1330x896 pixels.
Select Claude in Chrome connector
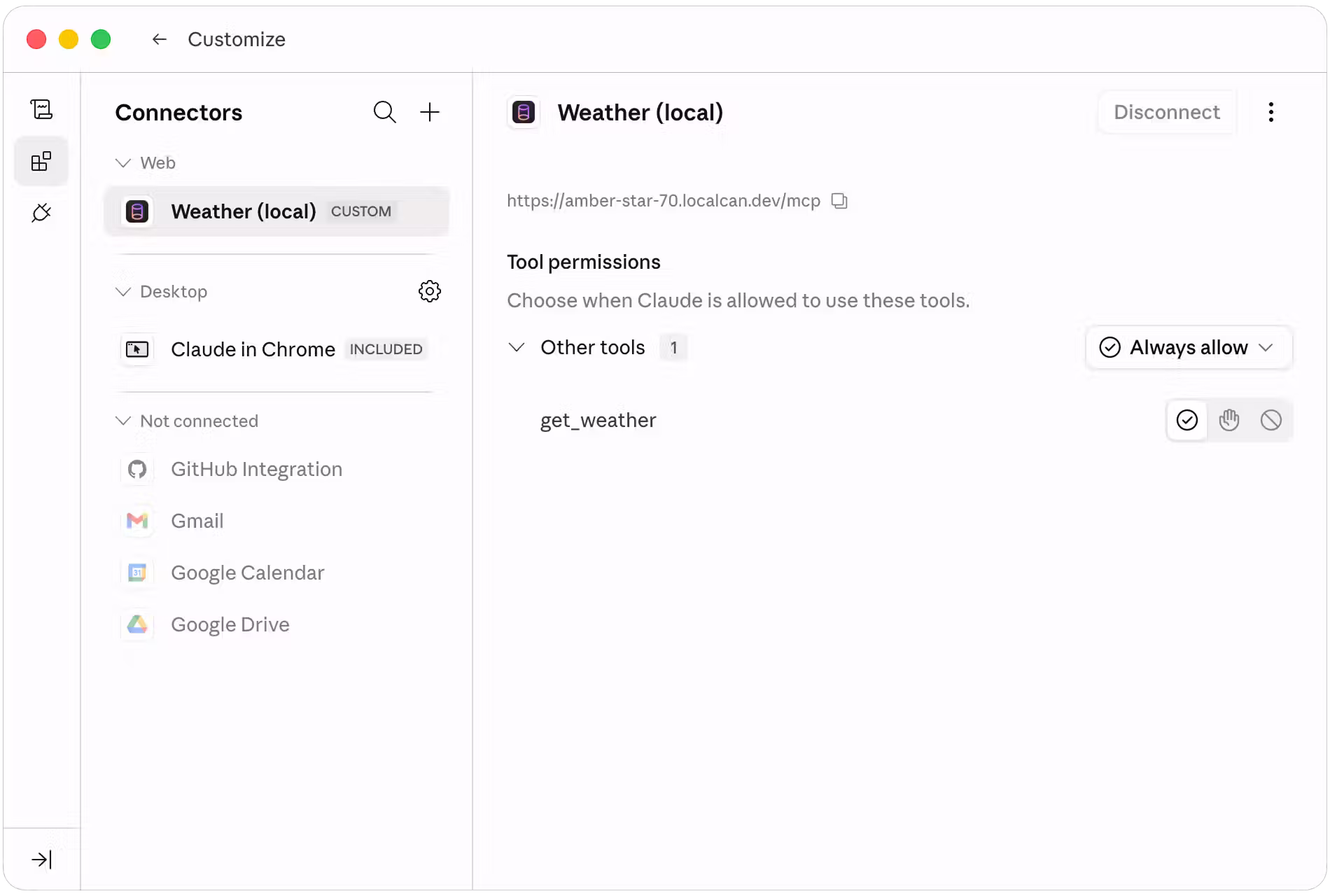[277, 349]
